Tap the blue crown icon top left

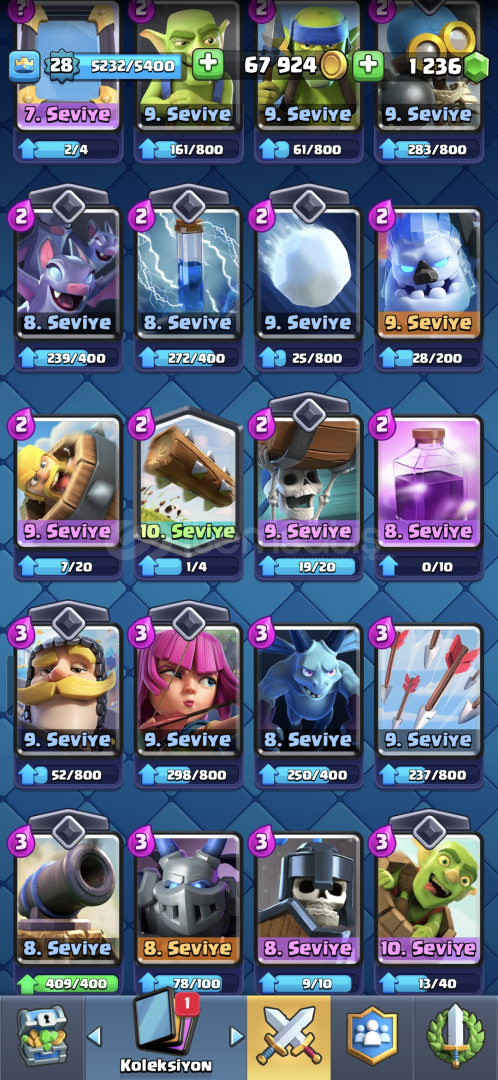[22, 66]
